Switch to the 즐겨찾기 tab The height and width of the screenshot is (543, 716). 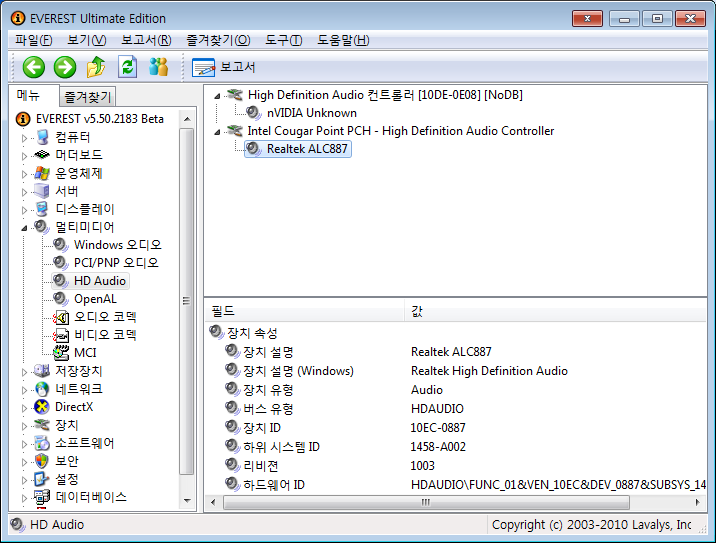(x=87, y=97)
